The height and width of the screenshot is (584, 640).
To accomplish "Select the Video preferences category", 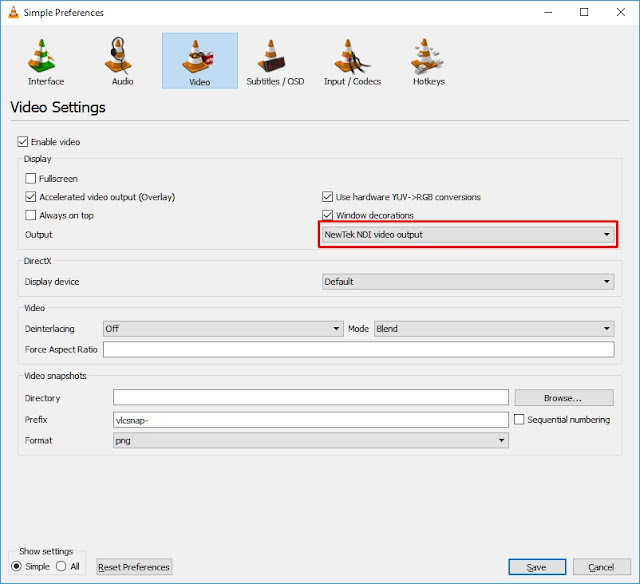I will tap(200, 61).
